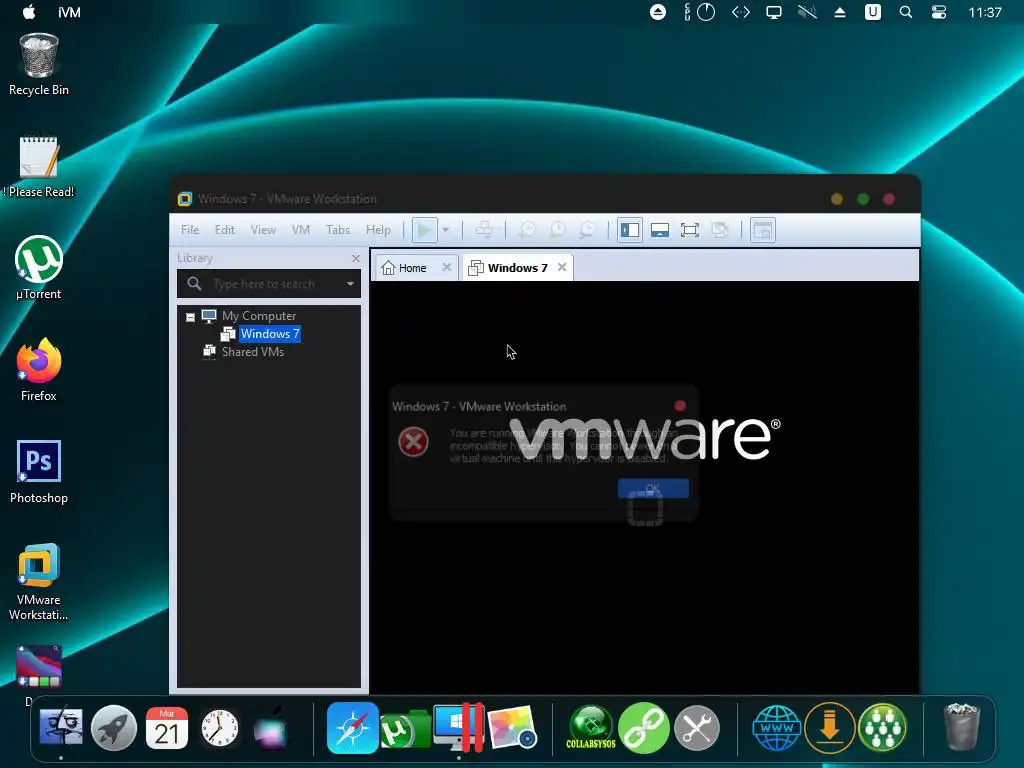Screen dimensions: 1024x768
Task: Click OK in the error dialog
Action: coord(653,488)
